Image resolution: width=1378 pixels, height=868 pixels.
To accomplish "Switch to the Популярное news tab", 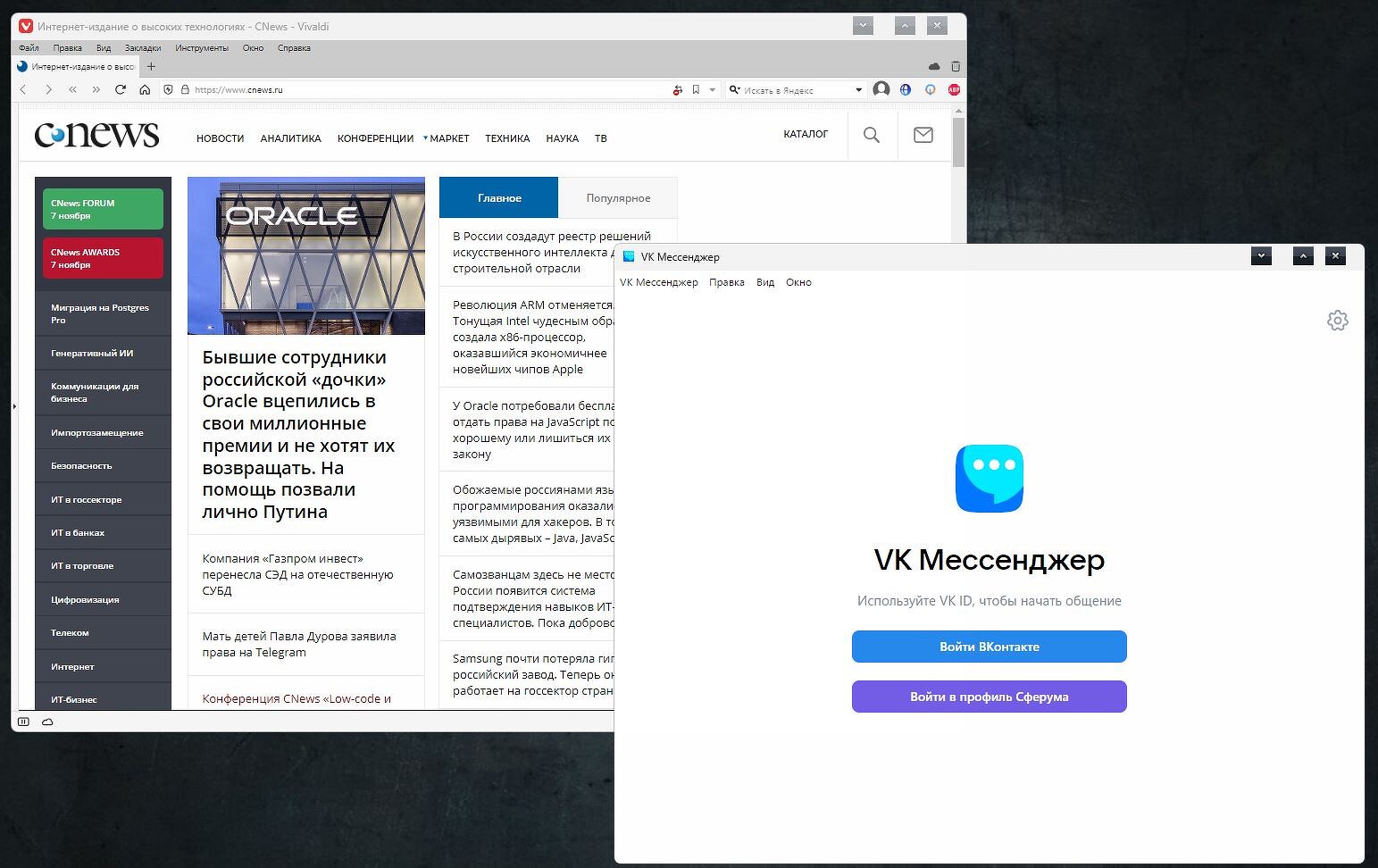I will (x=618, y=198).
